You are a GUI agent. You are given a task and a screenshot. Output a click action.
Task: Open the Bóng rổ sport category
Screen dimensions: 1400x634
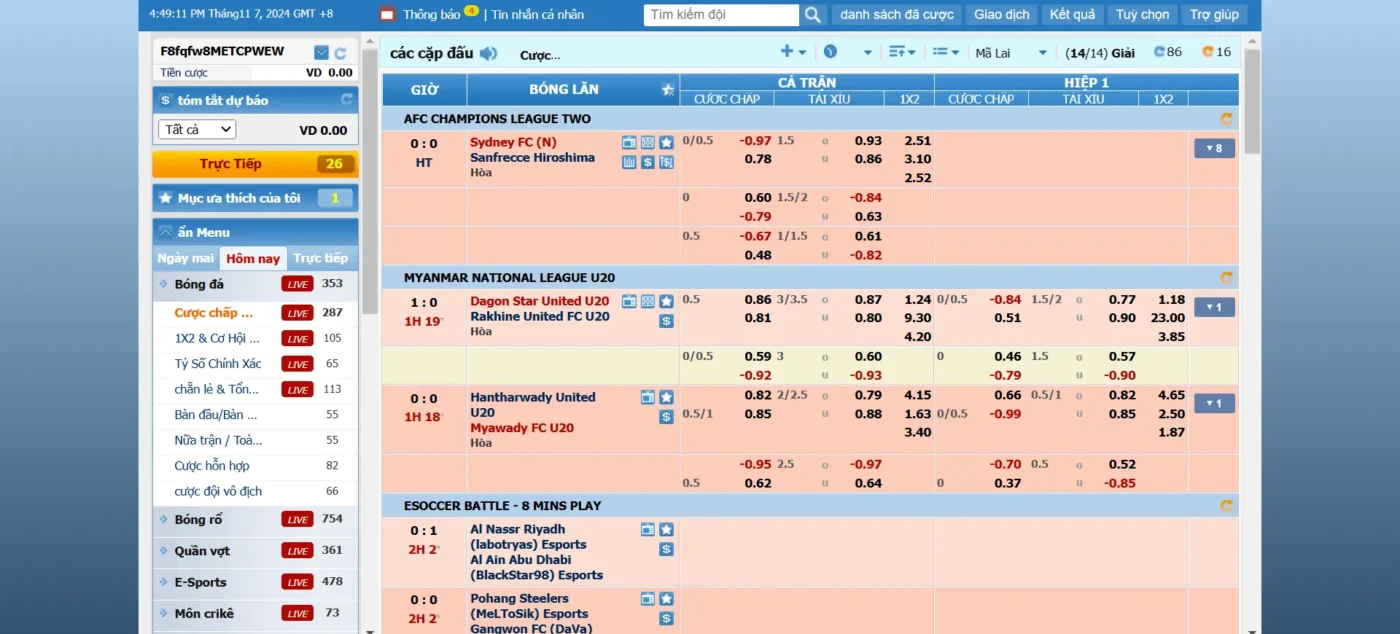point(198,519)
